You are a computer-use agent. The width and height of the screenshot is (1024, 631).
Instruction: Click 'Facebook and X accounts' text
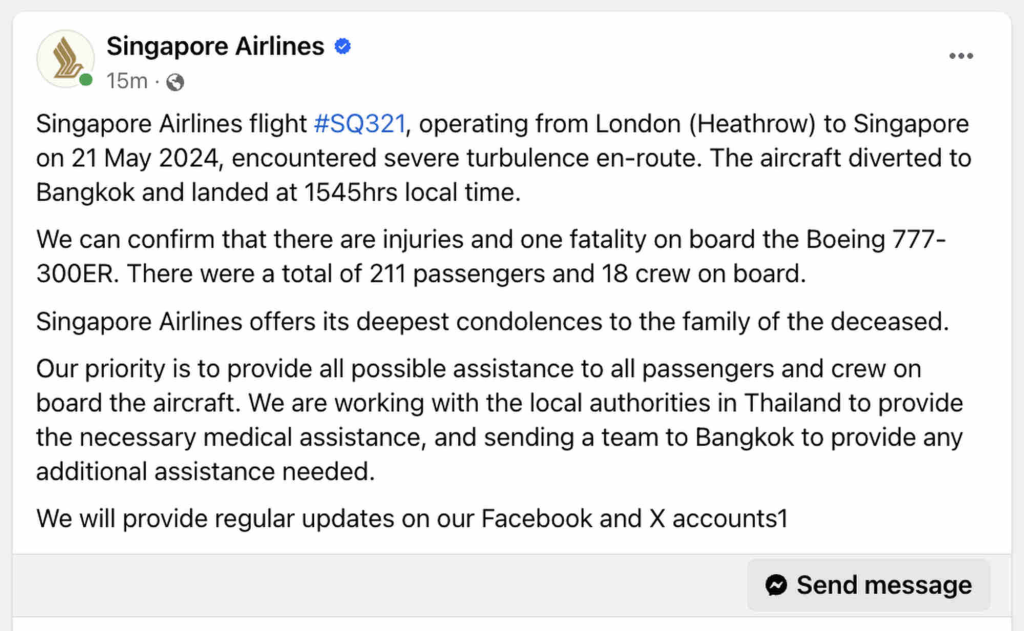630,518
